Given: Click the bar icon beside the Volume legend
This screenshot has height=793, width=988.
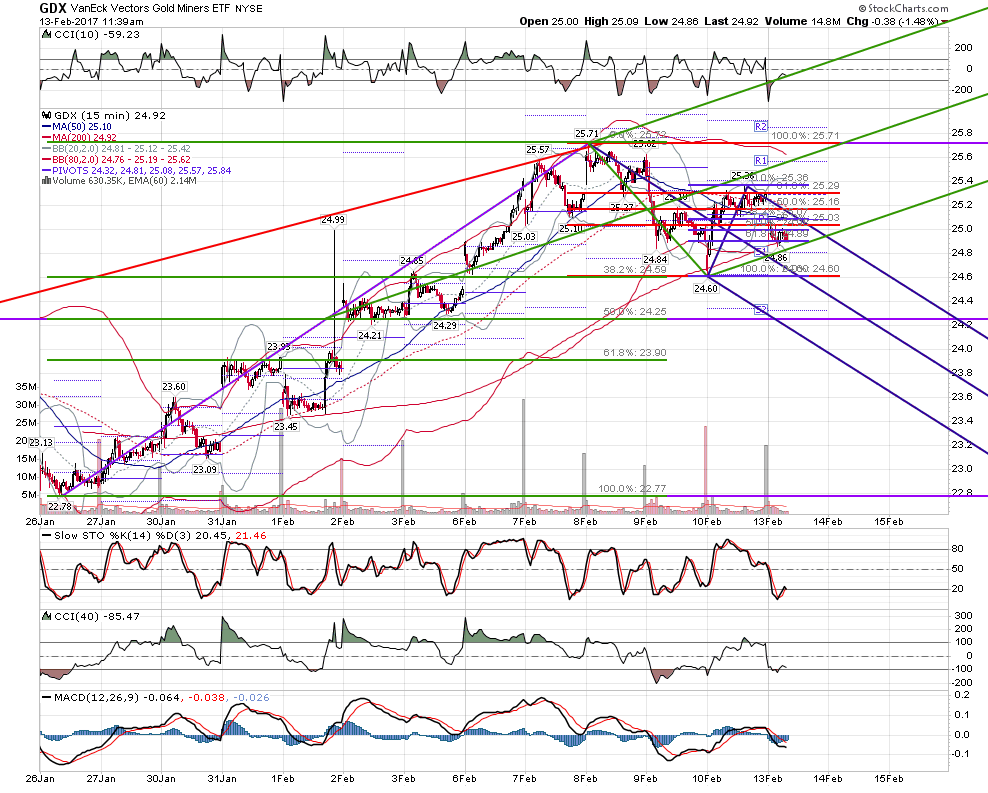Looking at the screenshot, I should tap(46, 181).
